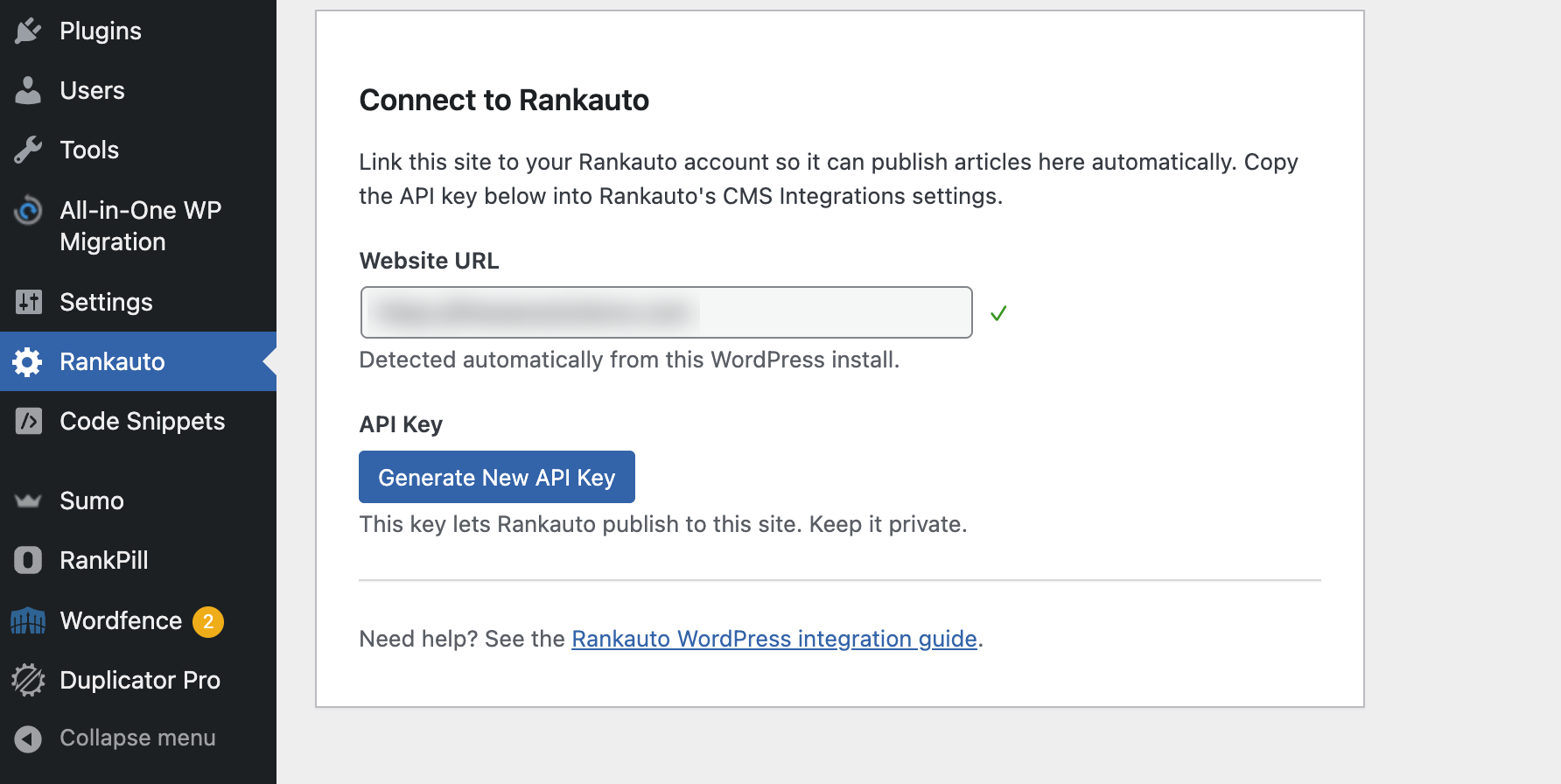Open the Plugins menu
This screenshot has height=784, width=1561.
pyautogui.click(x=138, y=31)
